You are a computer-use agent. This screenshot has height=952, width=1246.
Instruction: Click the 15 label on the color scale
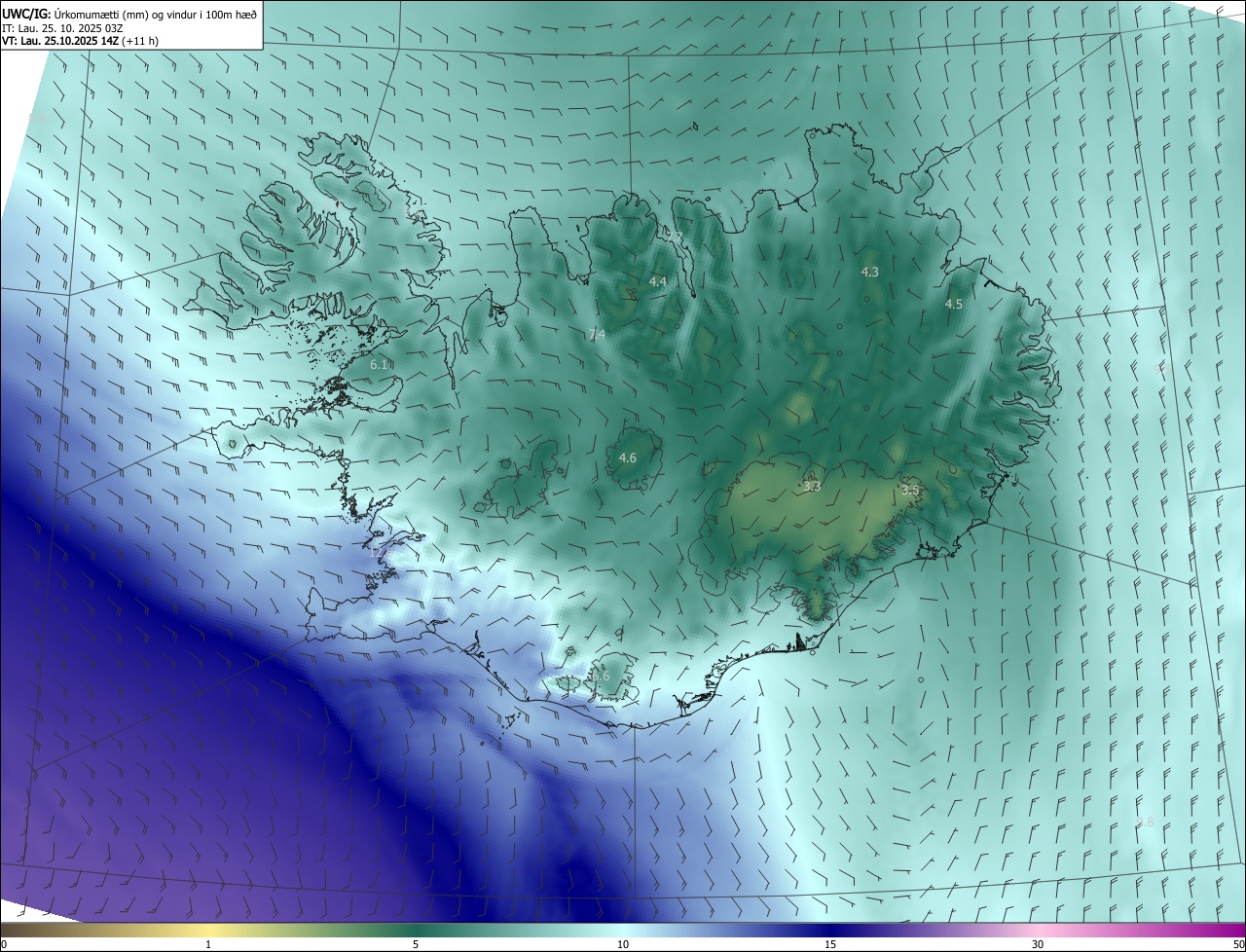[x=830, y=944]
